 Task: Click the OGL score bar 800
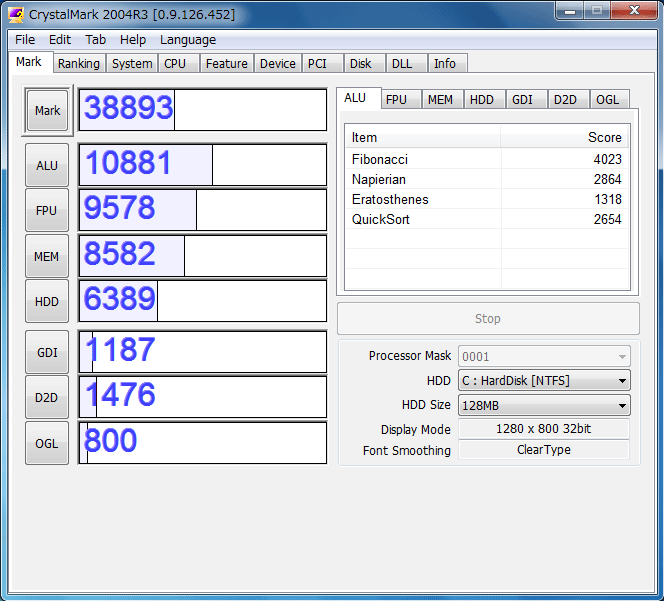203,443
